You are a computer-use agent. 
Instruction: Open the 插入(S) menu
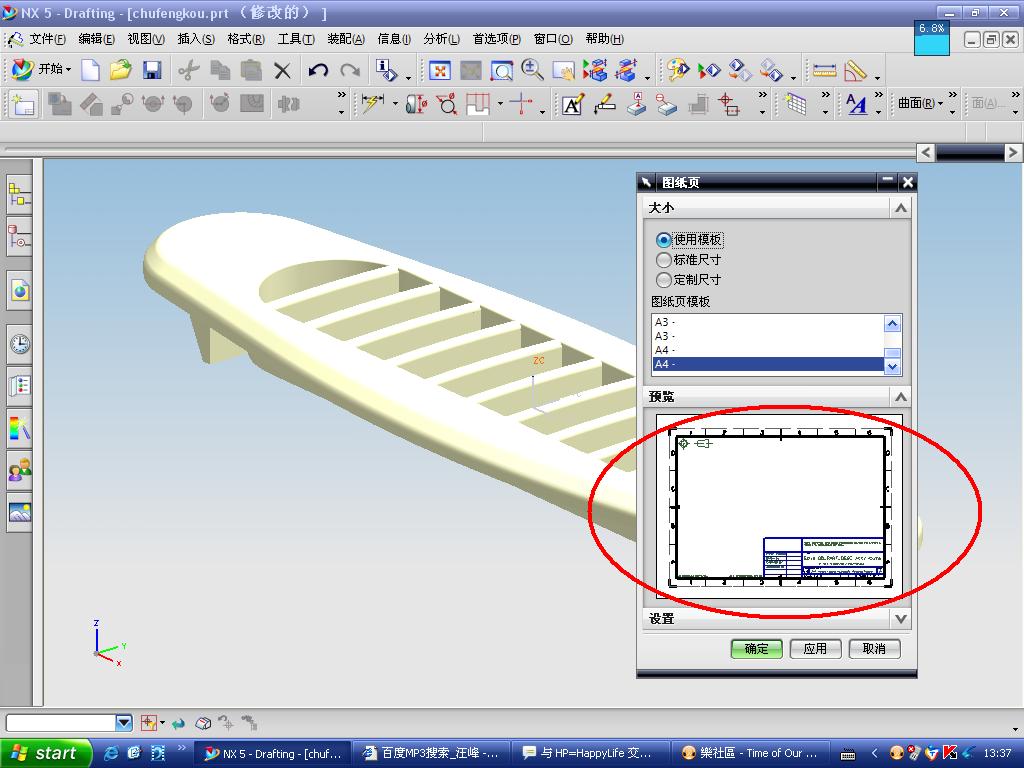196,39
